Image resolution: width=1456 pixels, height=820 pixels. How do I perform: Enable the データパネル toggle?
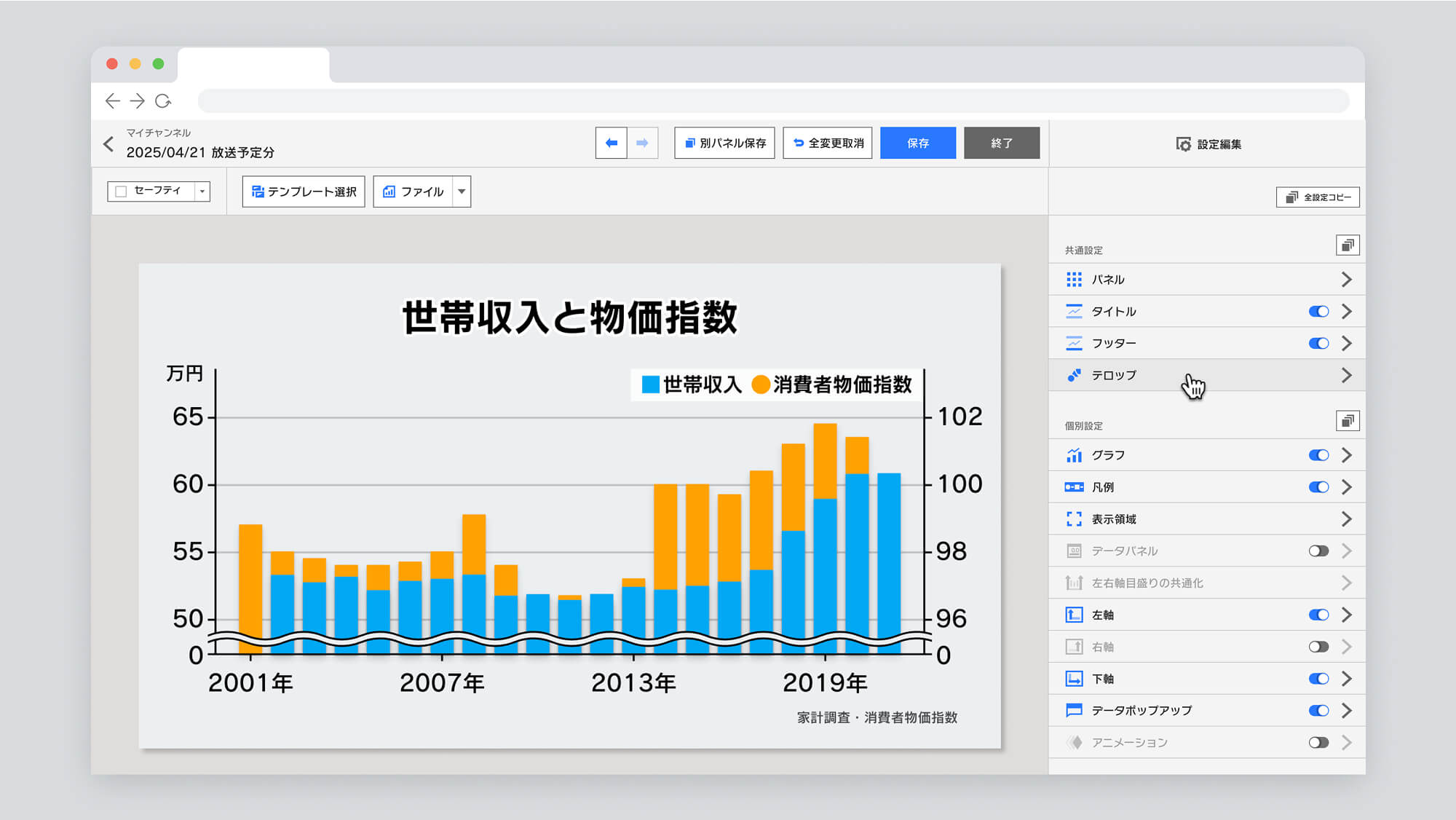click(x=1318, y=551)
